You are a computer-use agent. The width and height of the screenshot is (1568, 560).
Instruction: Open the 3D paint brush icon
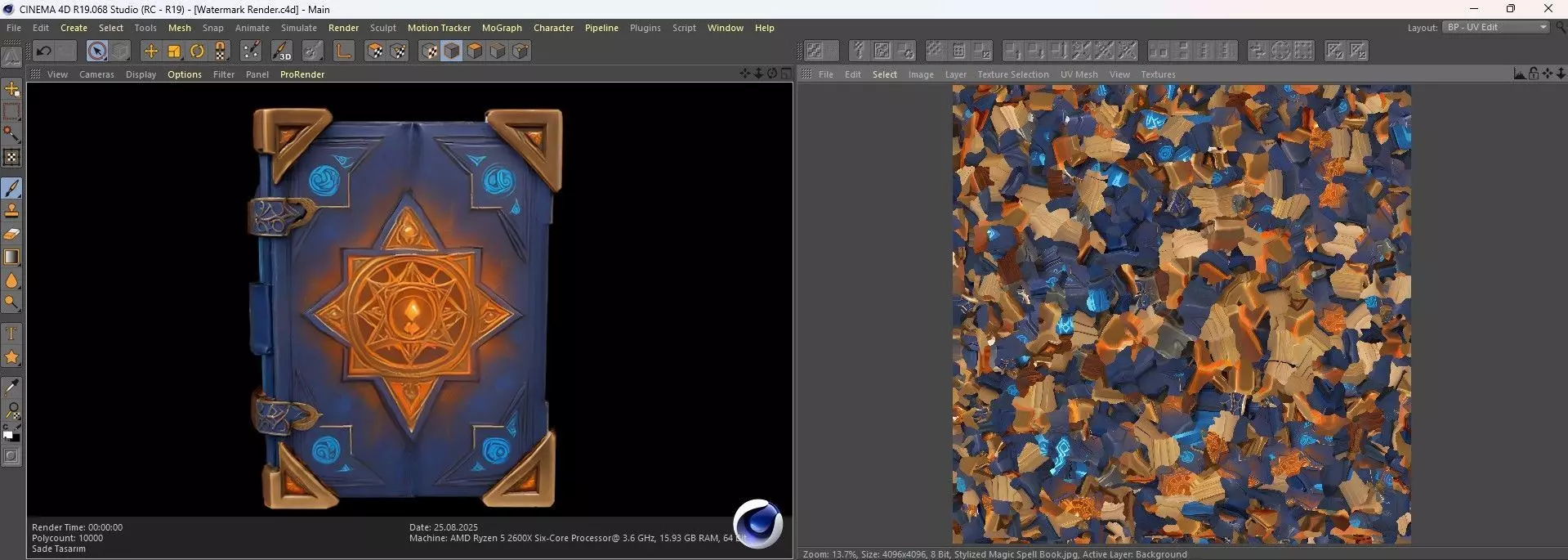point(281,51)
